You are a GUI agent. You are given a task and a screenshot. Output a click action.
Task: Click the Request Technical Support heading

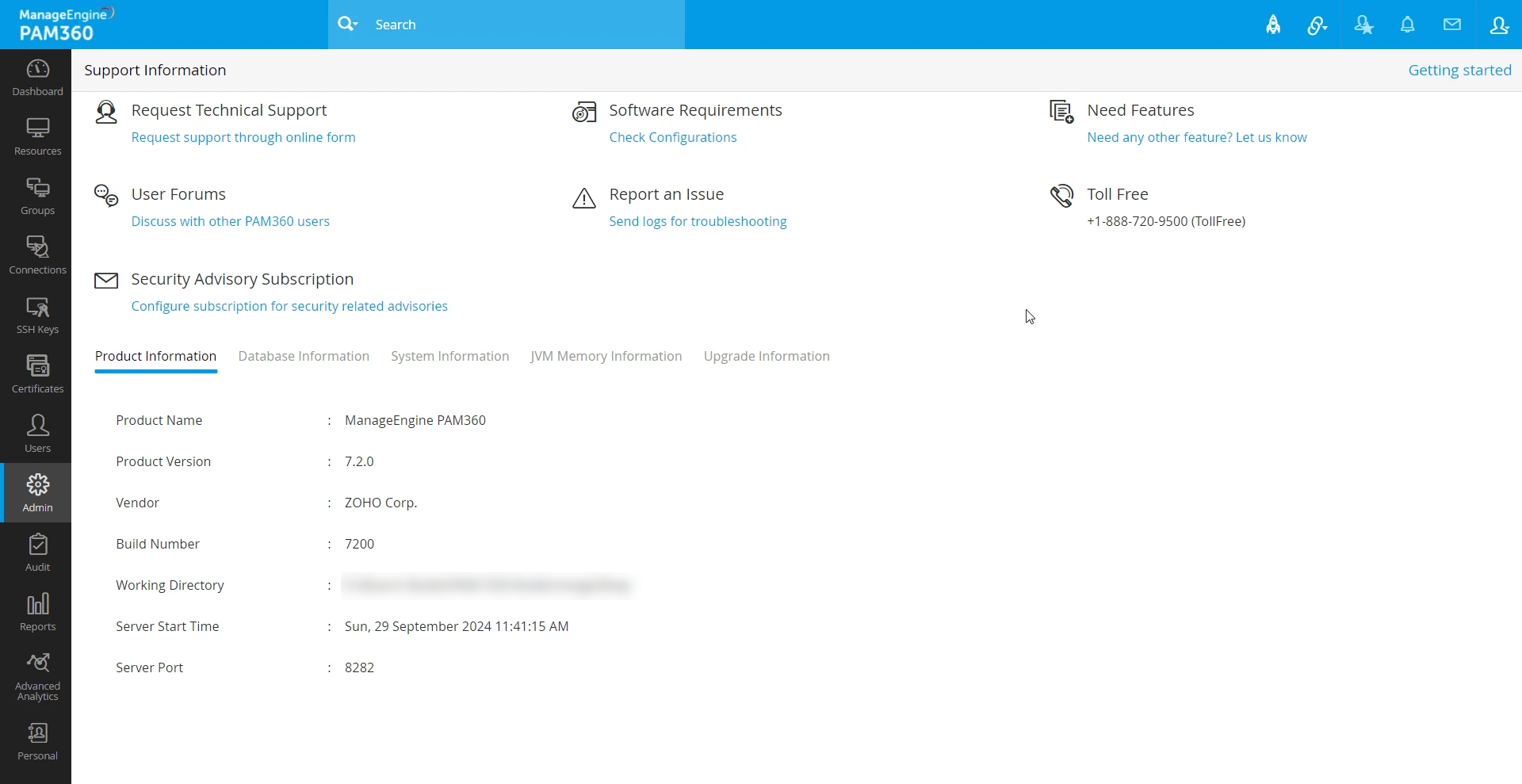229,111
